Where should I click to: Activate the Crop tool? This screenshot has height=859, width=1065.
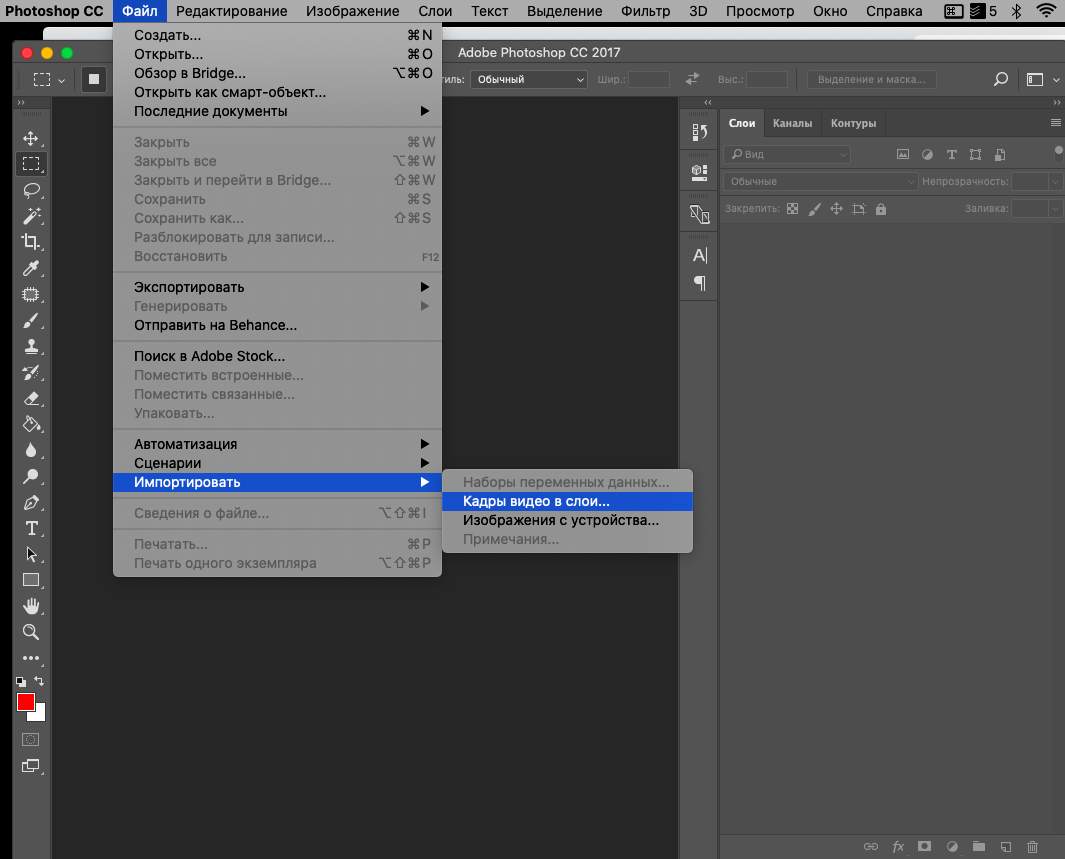31,242
